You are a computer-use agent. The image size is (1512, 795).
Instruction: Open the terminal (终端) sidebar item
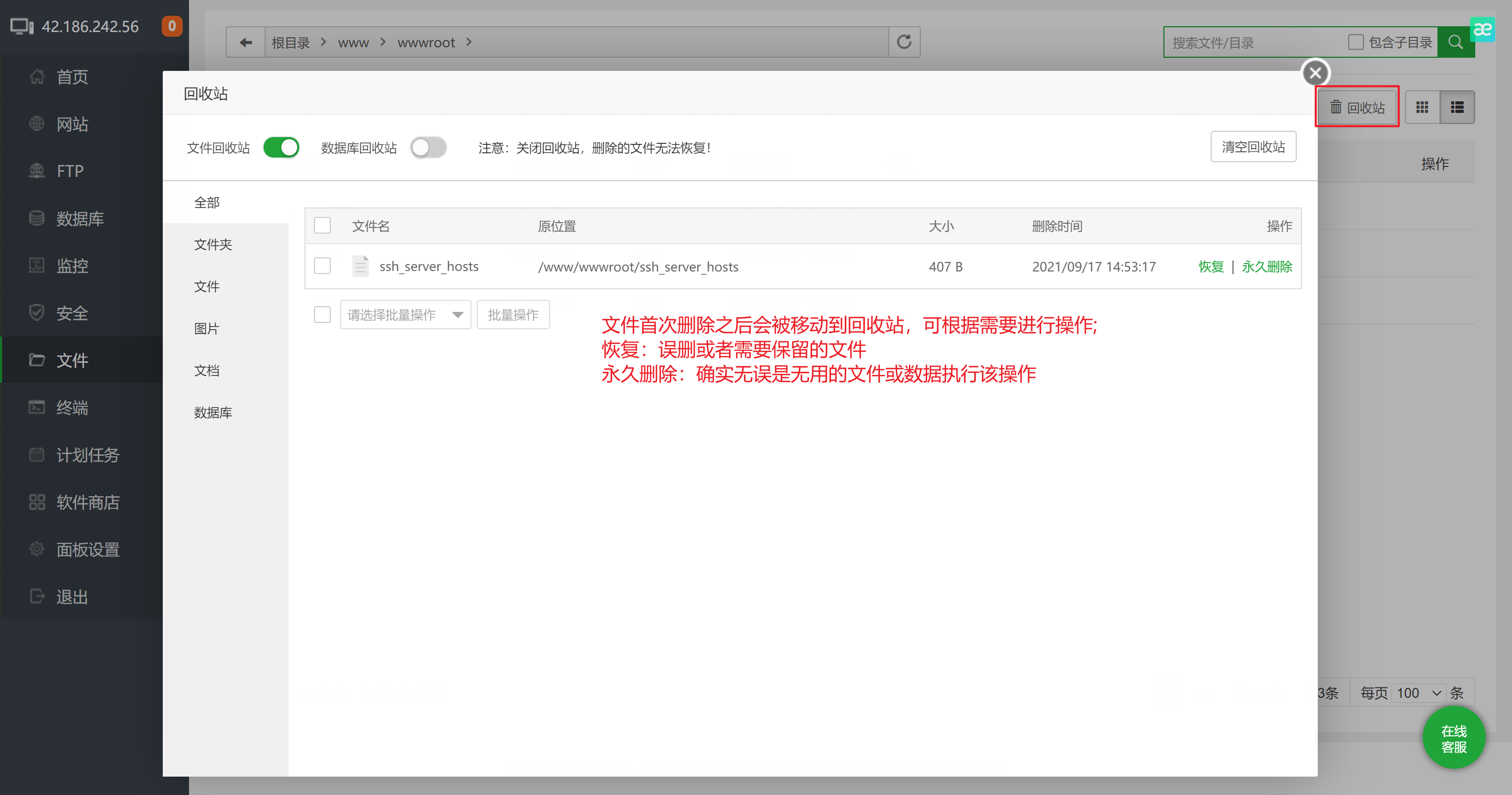71,407
